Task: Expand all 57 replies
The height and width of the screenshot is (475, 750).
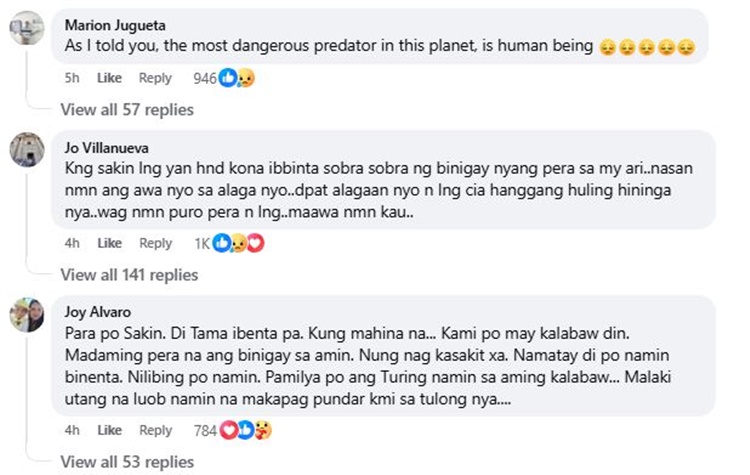Action: click(127, 109)
